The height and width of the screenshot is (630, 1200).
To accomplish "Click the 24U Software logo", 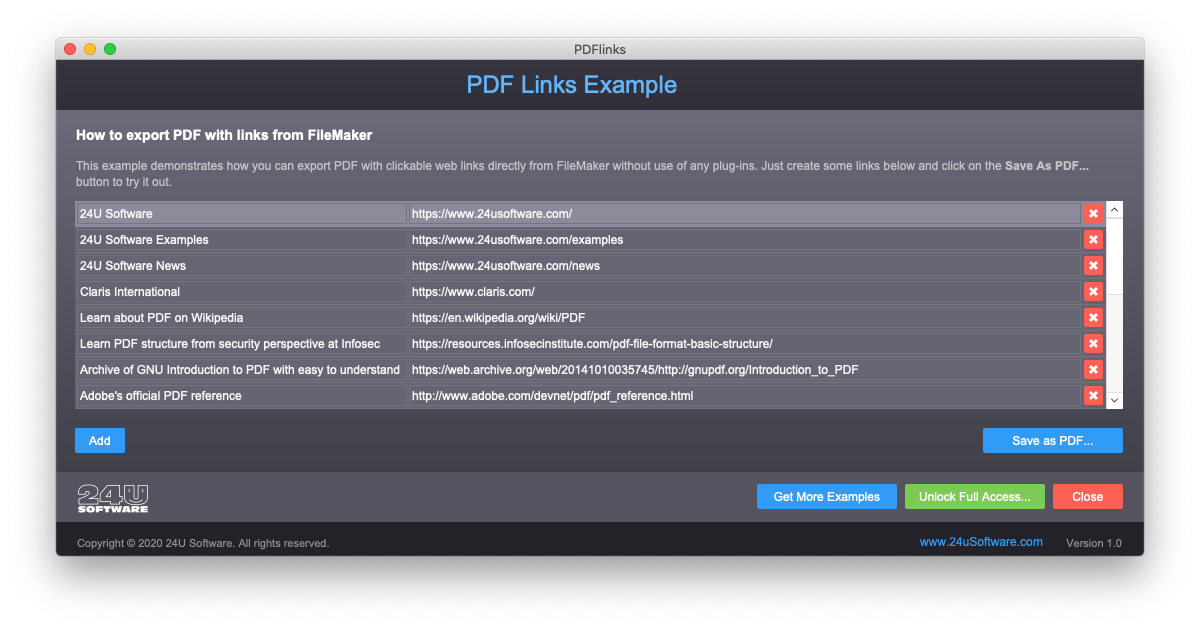I will pyautogui.click(x=113, y=497).
